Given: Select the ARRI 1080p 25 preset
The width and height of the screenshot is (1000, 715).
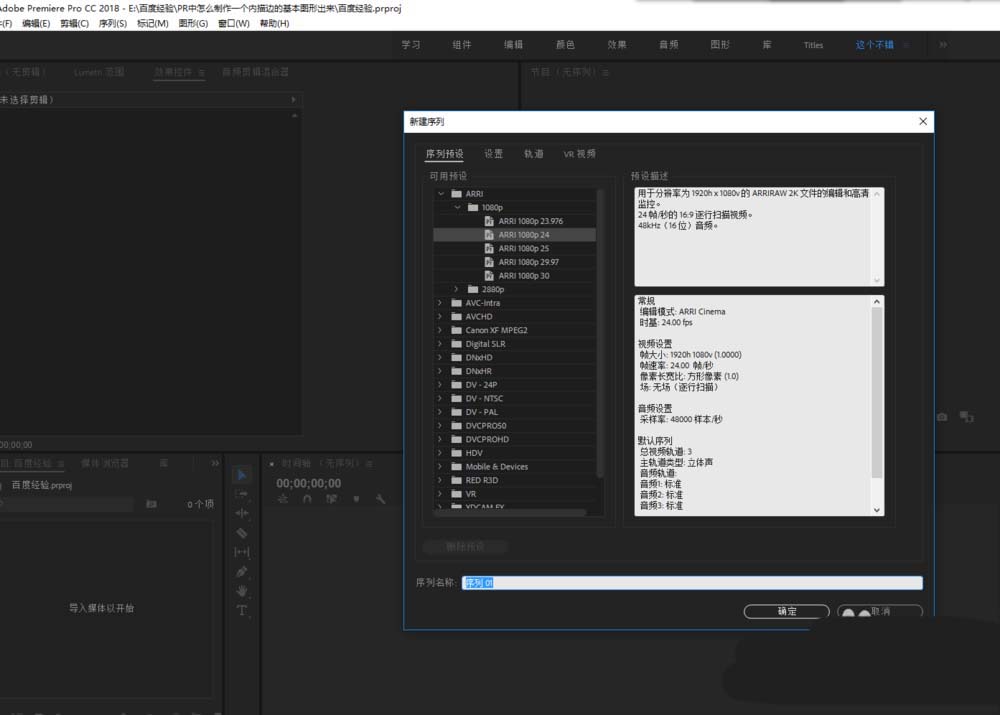Looking at the screenshot, I should [515, 248].
